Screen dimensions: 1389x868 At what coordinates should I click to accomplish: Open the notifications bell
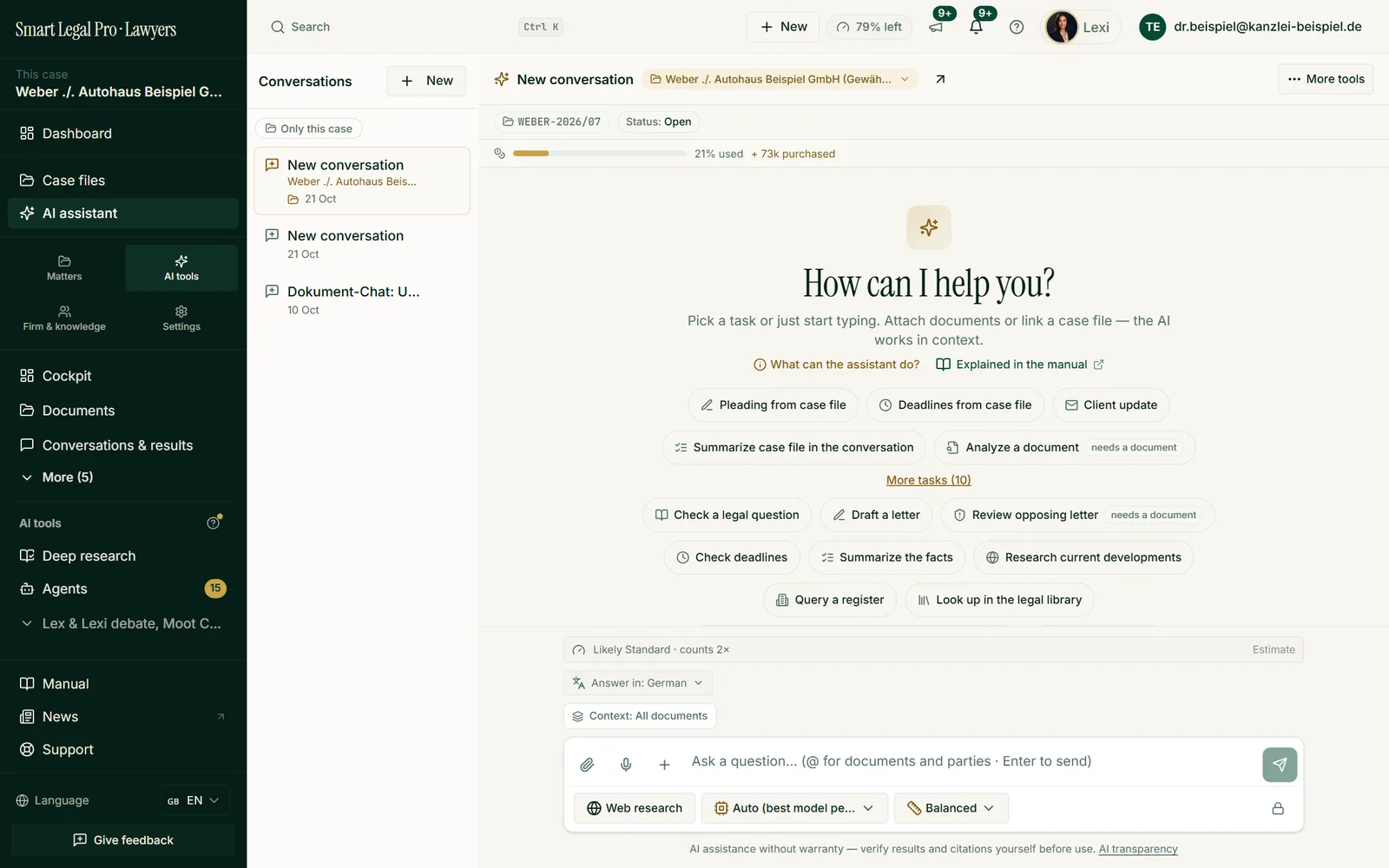tap(976, 27)
